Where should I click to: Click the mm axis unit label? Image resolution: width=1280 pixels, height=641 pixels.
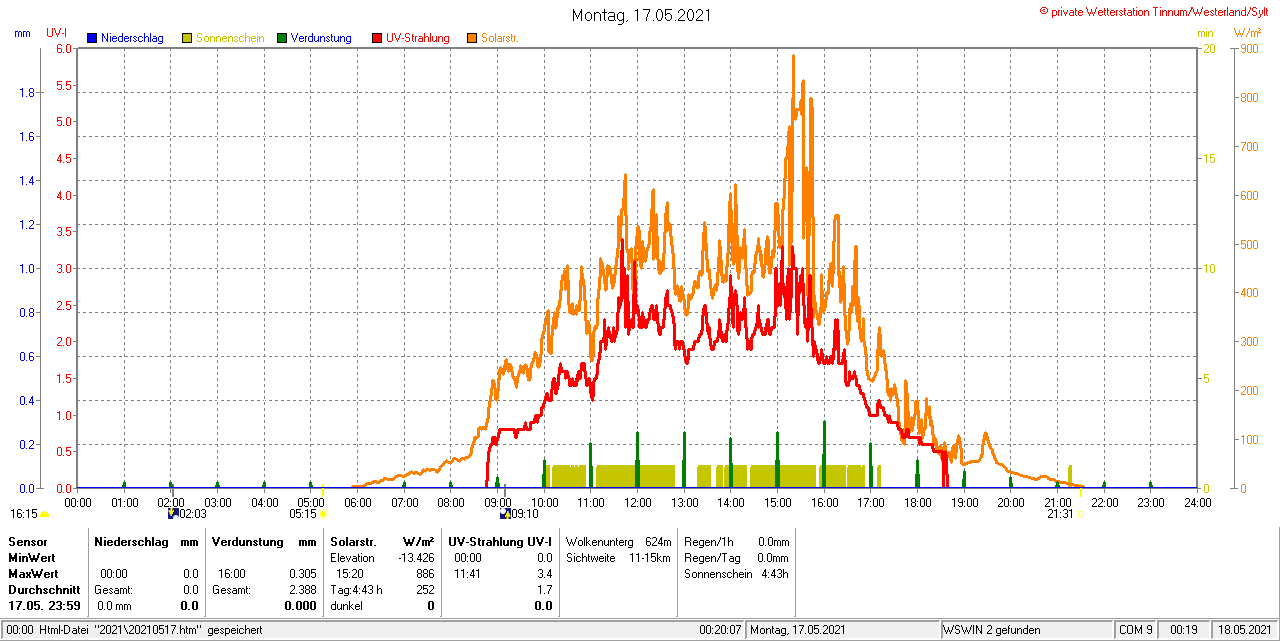(x=23, y=33)
